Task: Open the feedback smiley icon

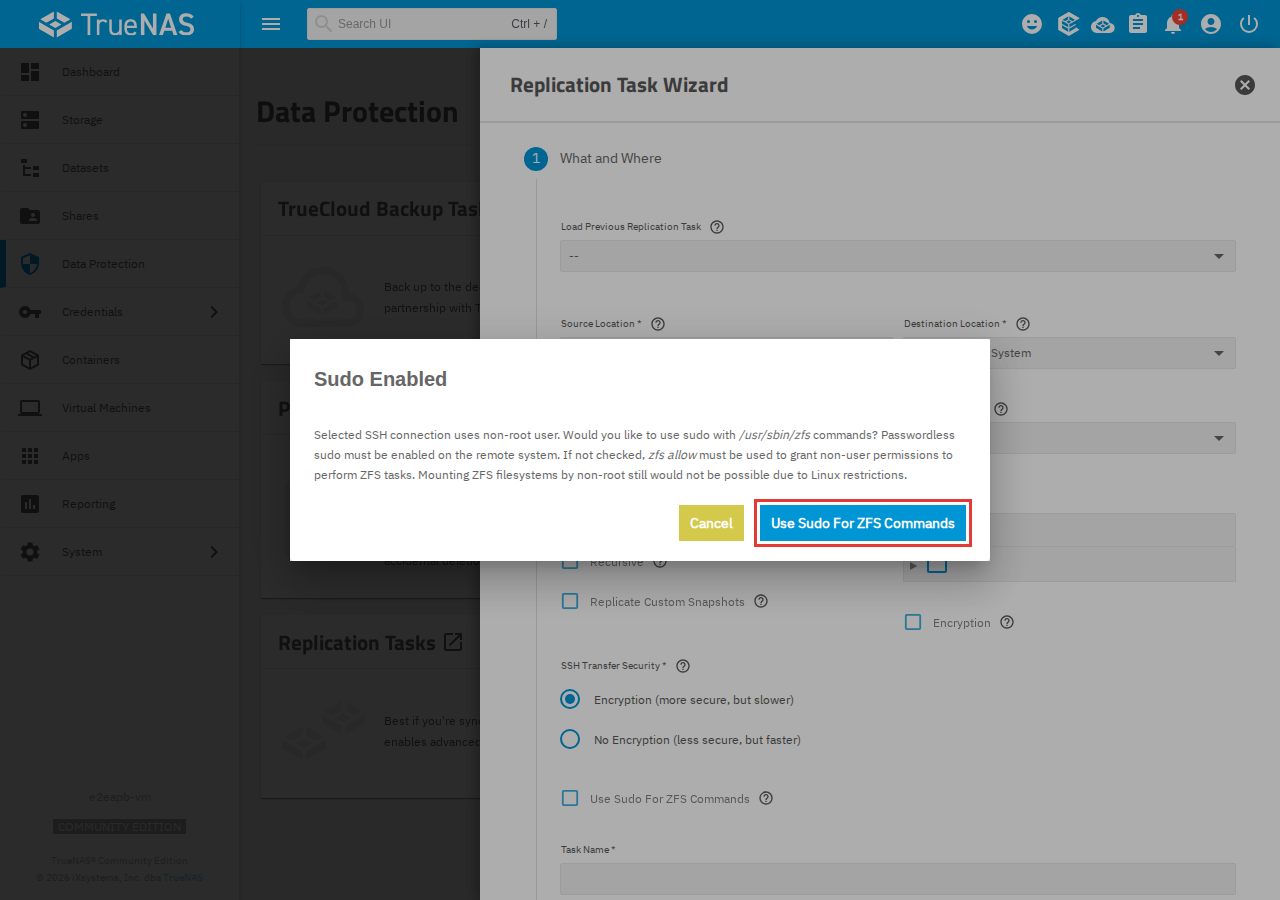Action: [x=1032, y=24]
